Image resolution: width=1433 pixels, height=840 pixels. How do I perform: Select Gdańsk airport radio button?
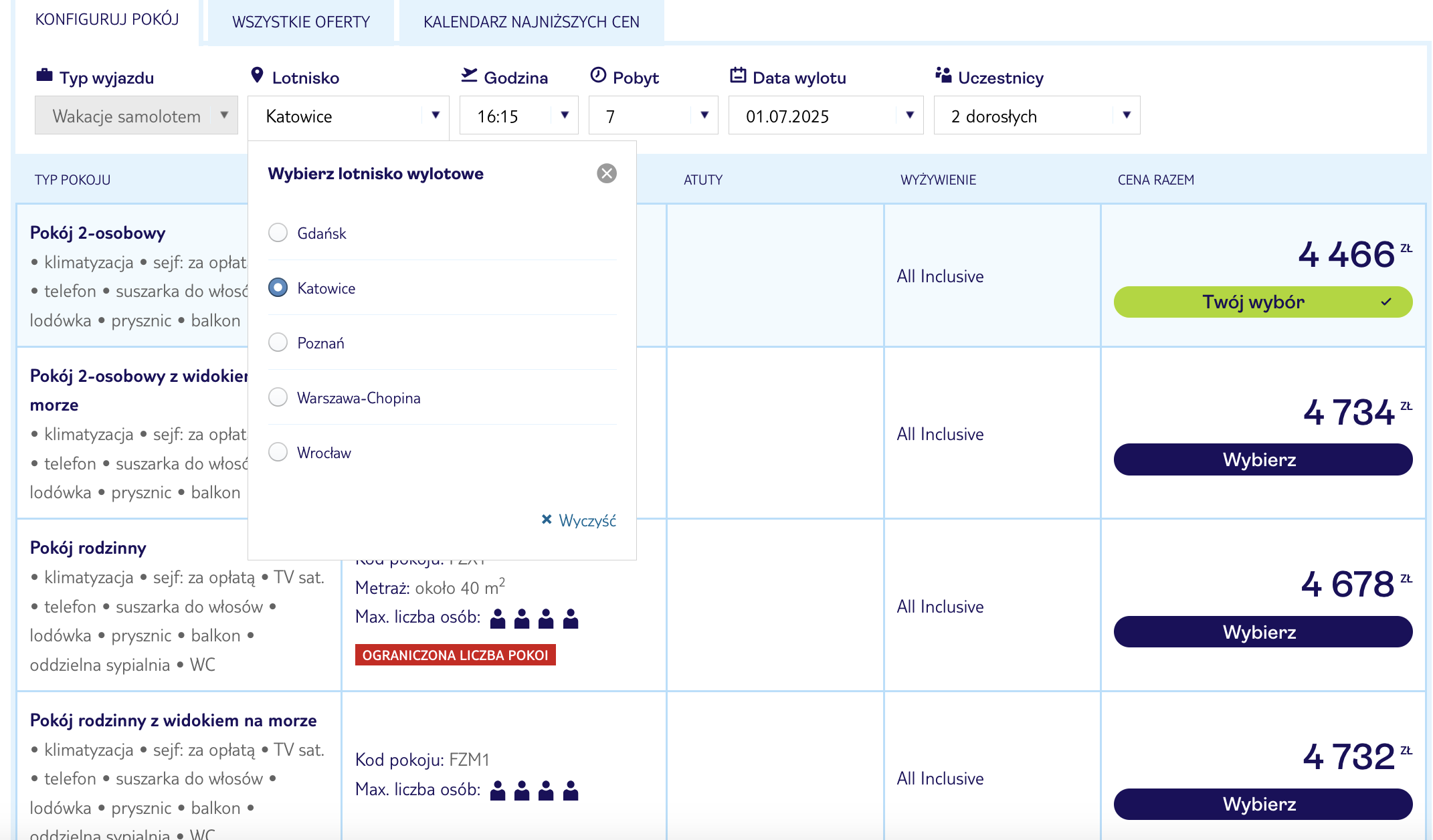tap(278, 233)
